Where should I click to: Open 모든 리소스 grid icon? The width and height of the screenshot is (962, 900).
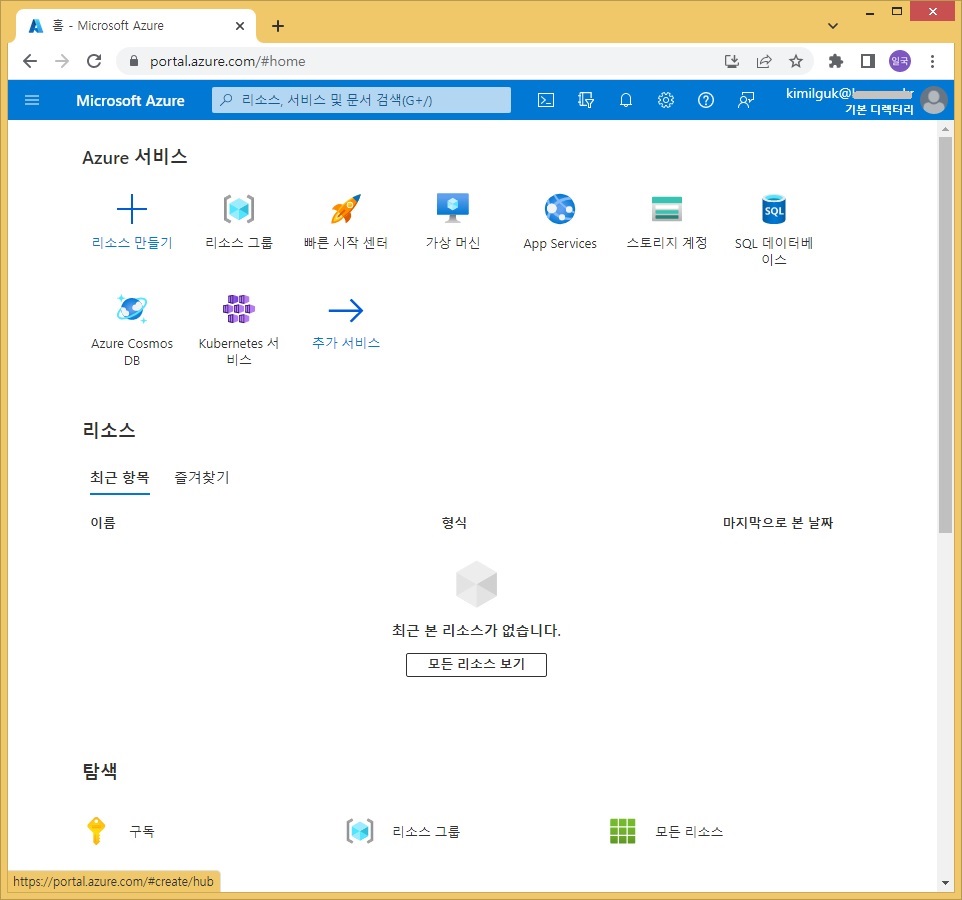(622, 831)
